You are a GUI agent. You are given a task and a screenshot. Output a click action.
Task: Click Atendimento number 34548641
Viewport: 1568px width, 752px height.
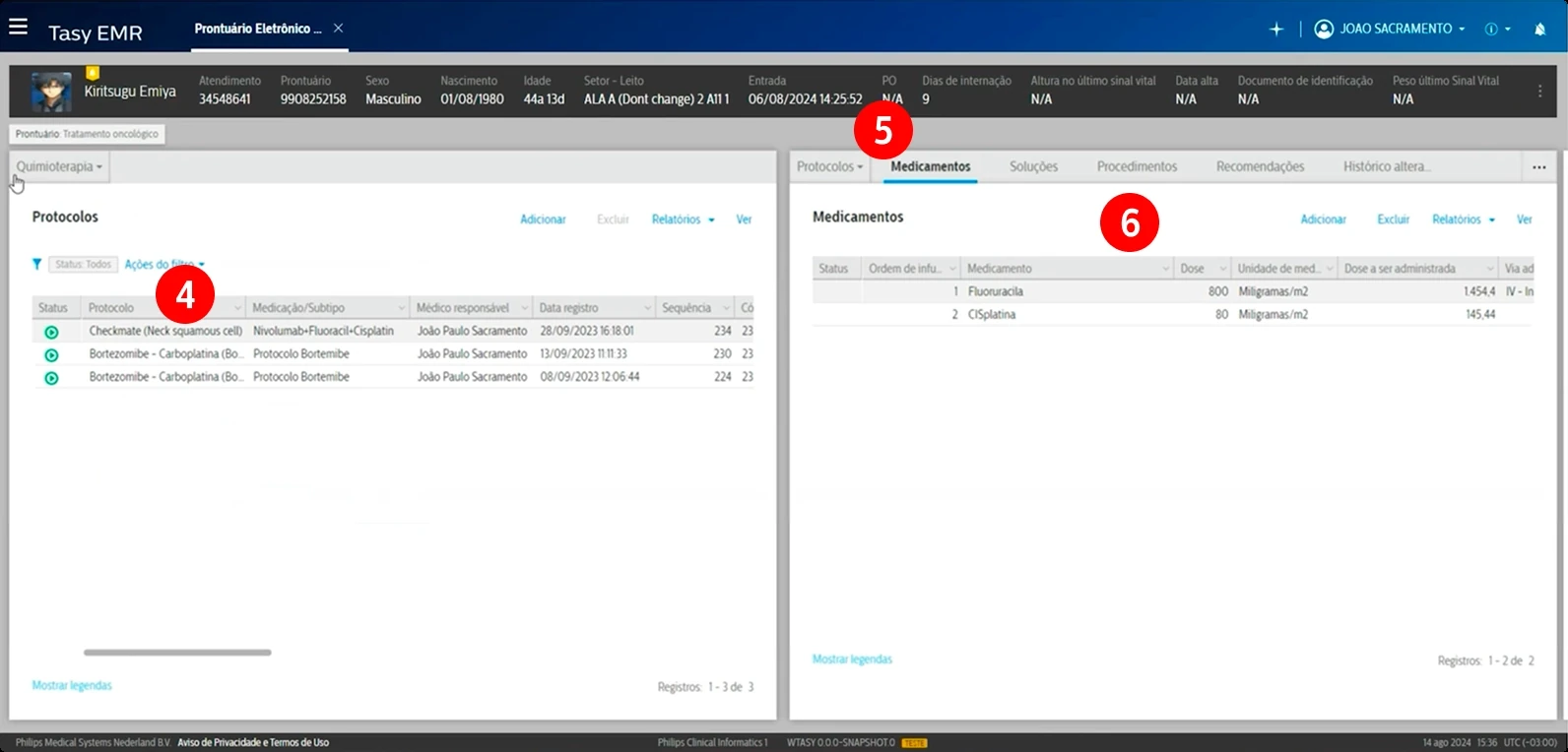click(x=225, y=99)
